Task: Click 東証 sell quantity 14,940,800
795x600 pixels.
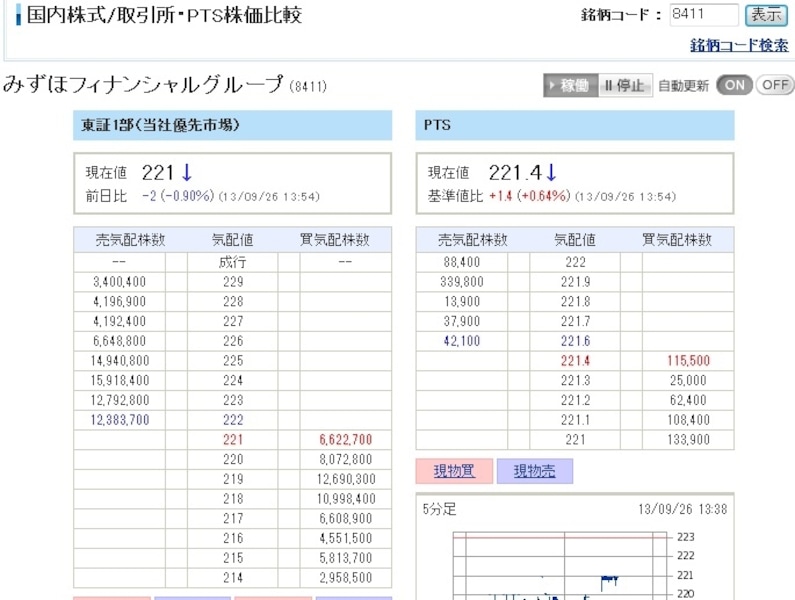Action: click(x=120, y=361)
